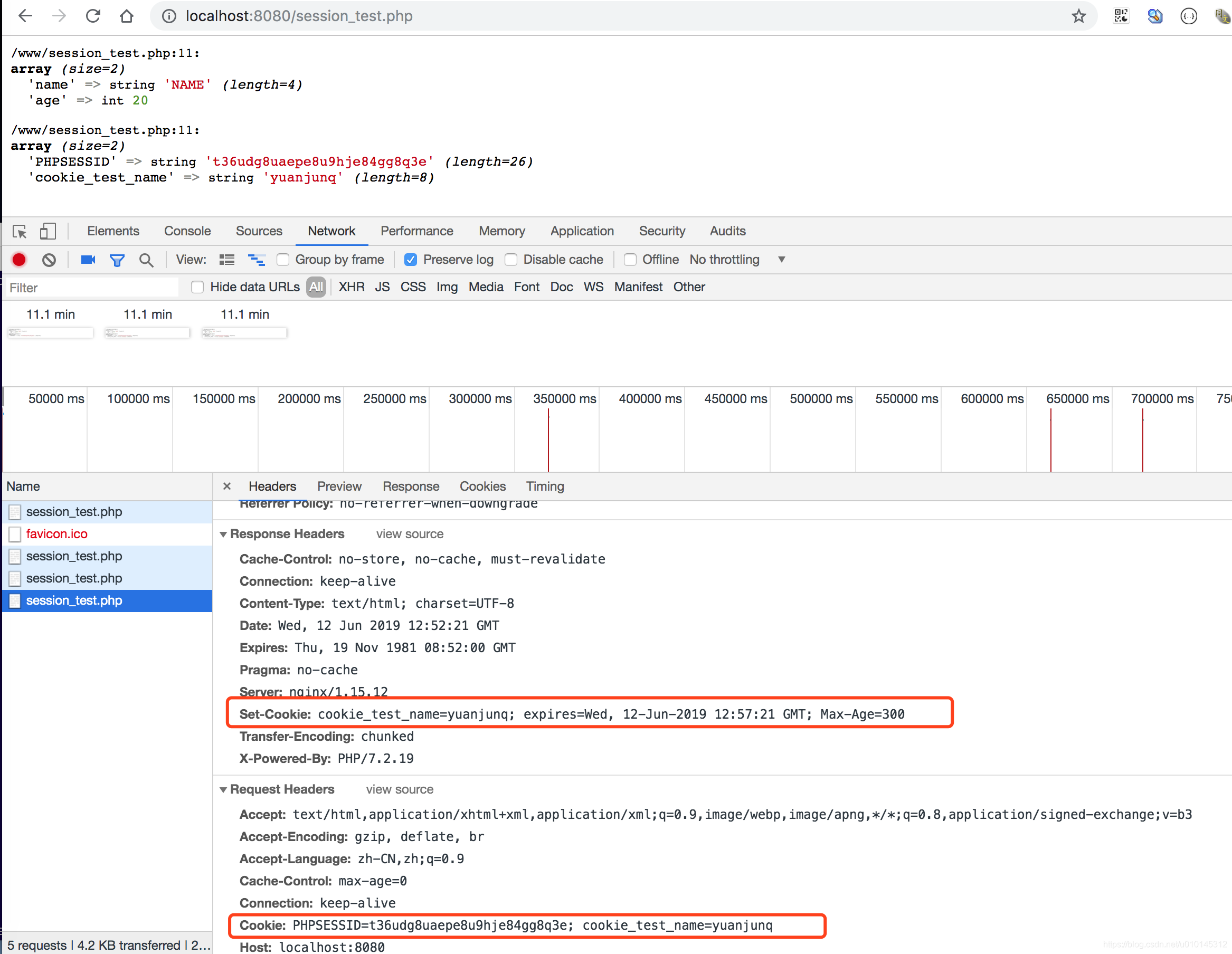
Task: Filter requests by WS type
Action: coord(593,287)
